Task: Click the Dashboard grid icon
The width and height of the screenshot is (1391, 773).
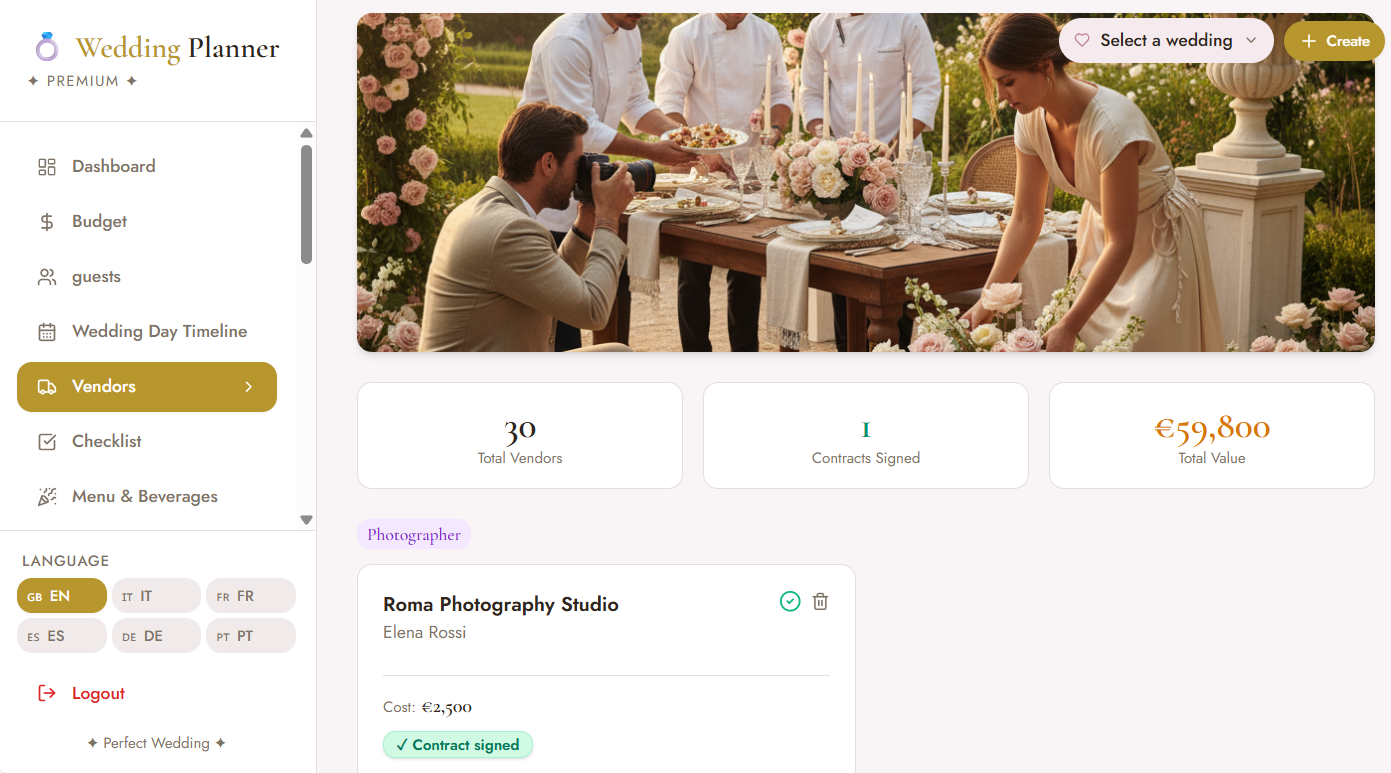Action: (47, 167)
